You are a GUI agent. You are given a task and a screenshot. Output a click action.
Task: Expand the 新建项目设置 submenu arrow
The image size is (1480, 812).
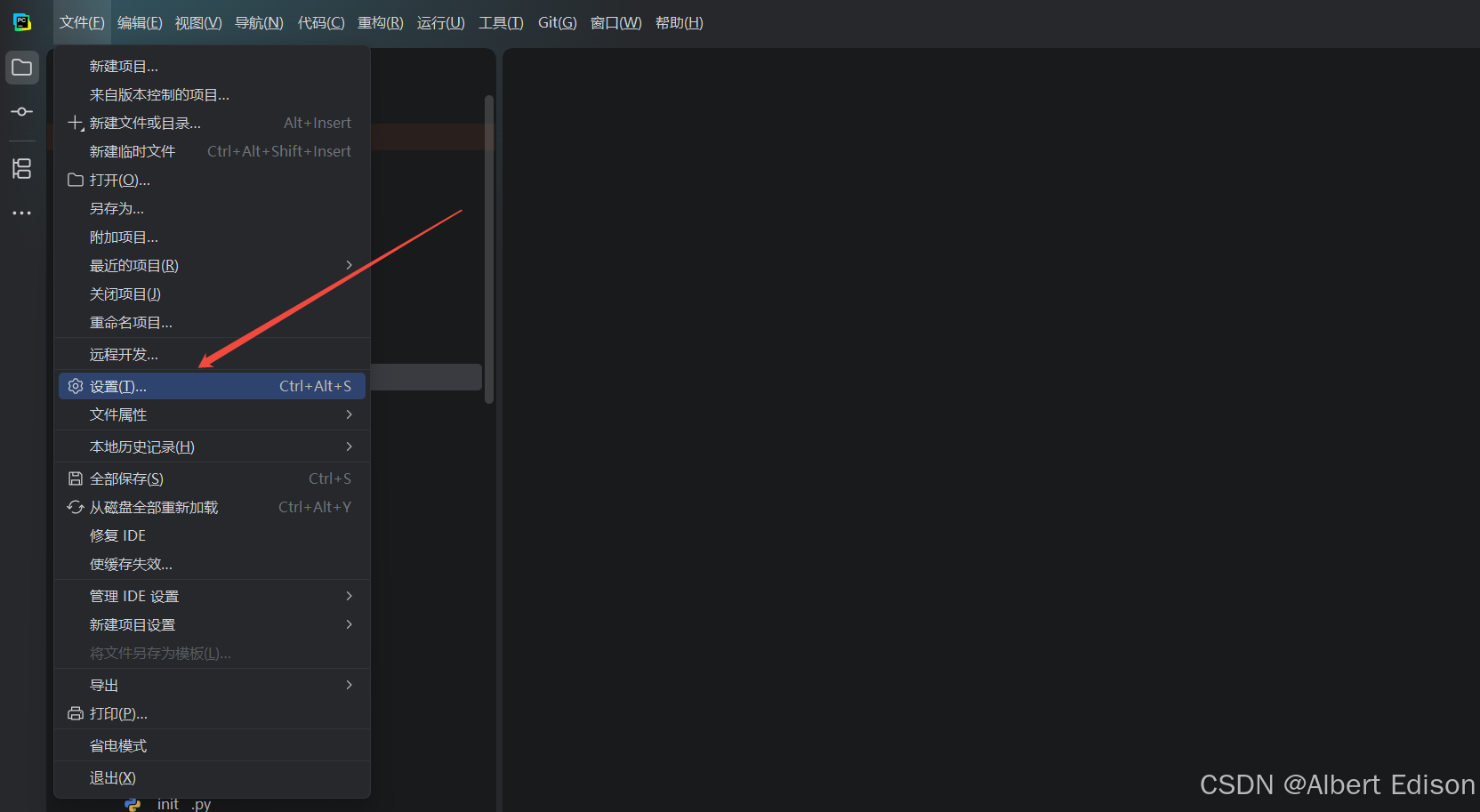[x=349, y=624]
